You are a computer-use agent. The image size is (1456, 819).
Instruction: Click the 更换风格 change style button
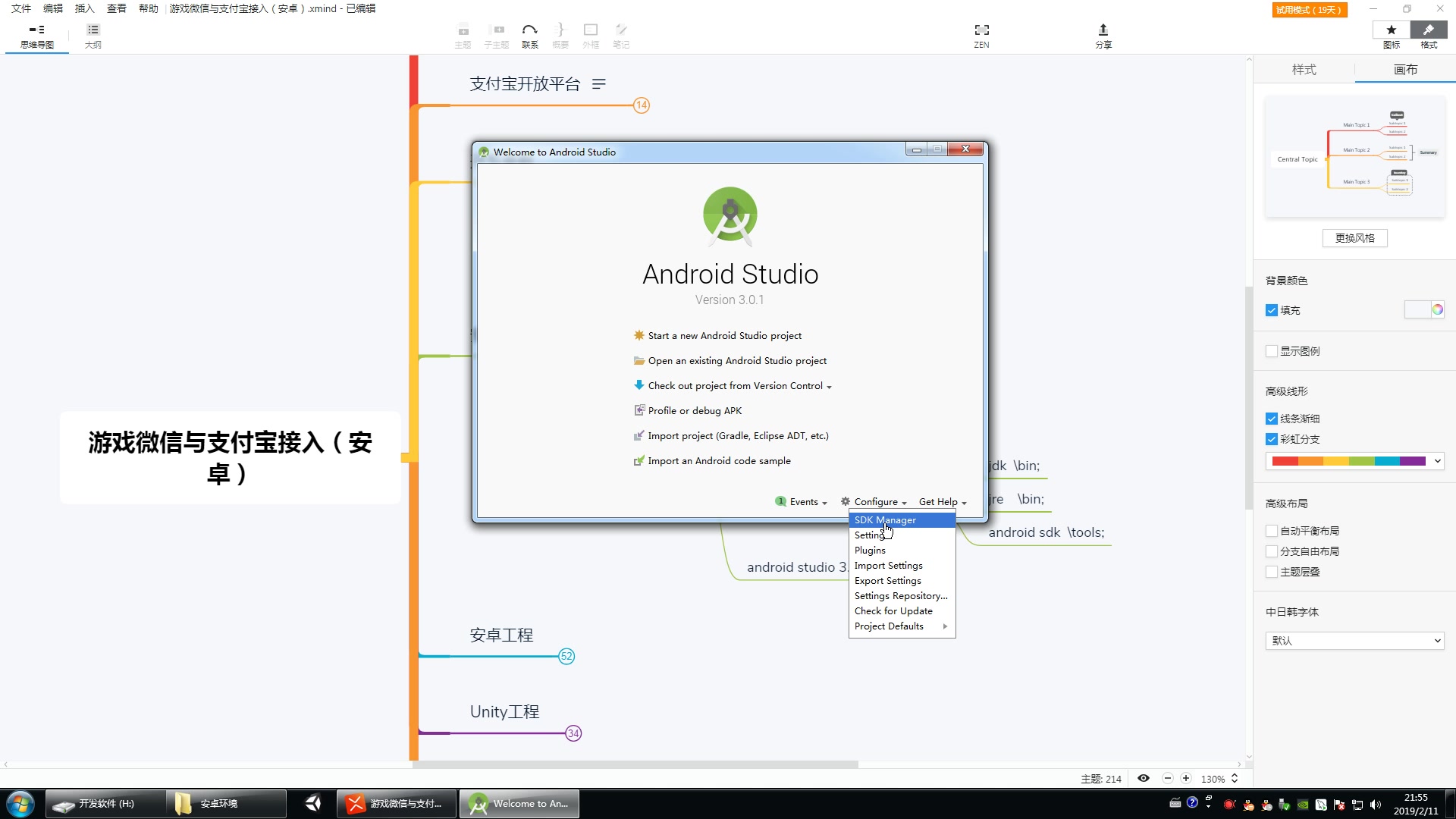click(1354, 238)
